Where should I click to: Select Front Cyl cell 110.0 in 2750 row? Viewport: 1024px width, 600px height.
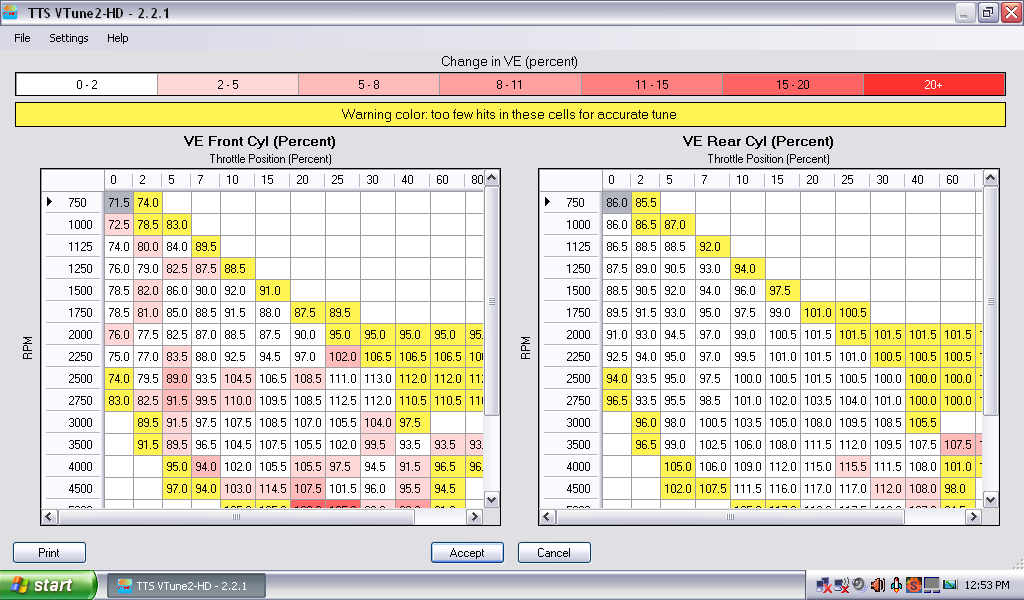point(237,401)
